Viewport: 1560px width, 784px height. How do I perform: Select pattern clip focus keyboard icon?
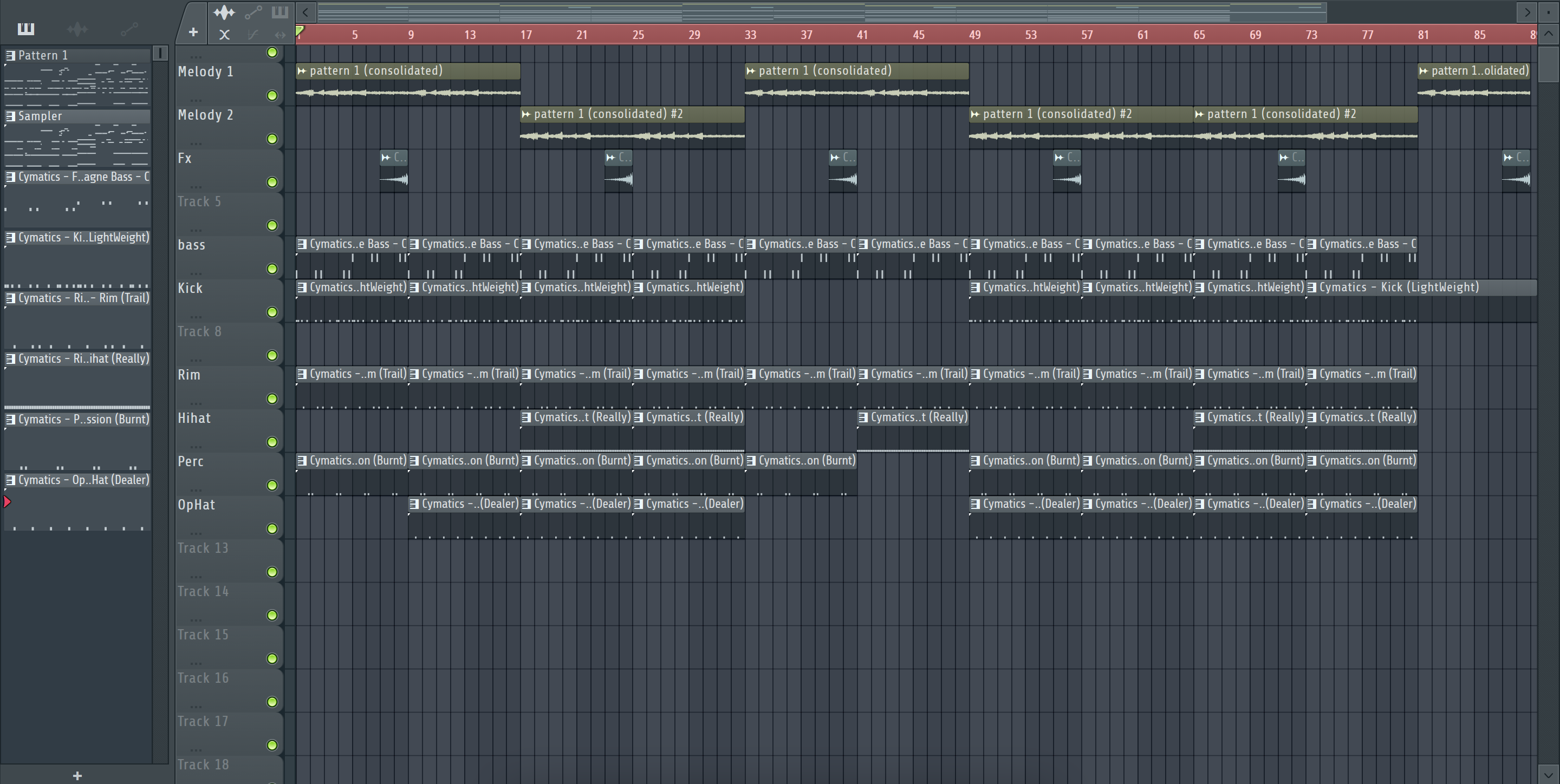coord(279,12)
